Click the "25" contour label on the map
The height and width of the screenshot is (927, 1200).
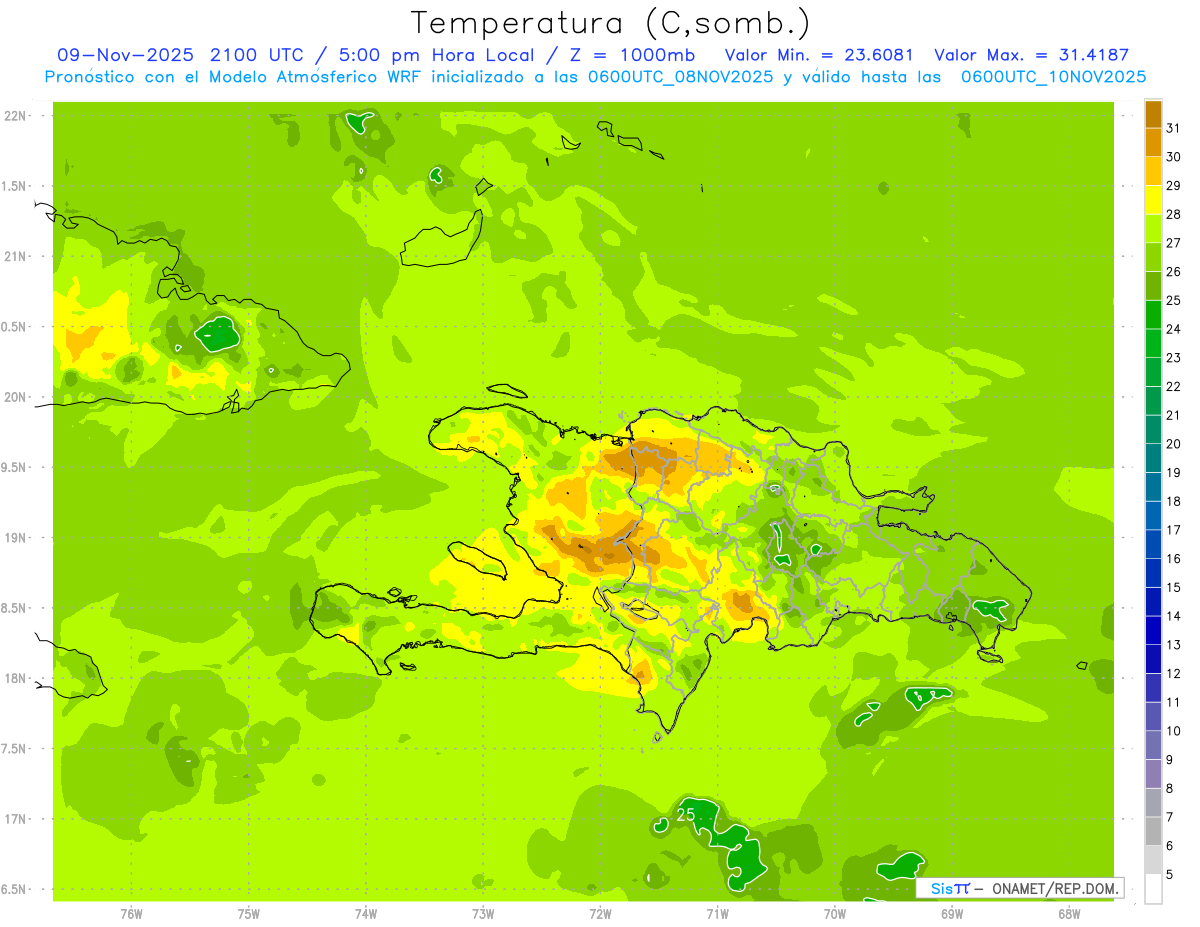[x=686, y=815]
